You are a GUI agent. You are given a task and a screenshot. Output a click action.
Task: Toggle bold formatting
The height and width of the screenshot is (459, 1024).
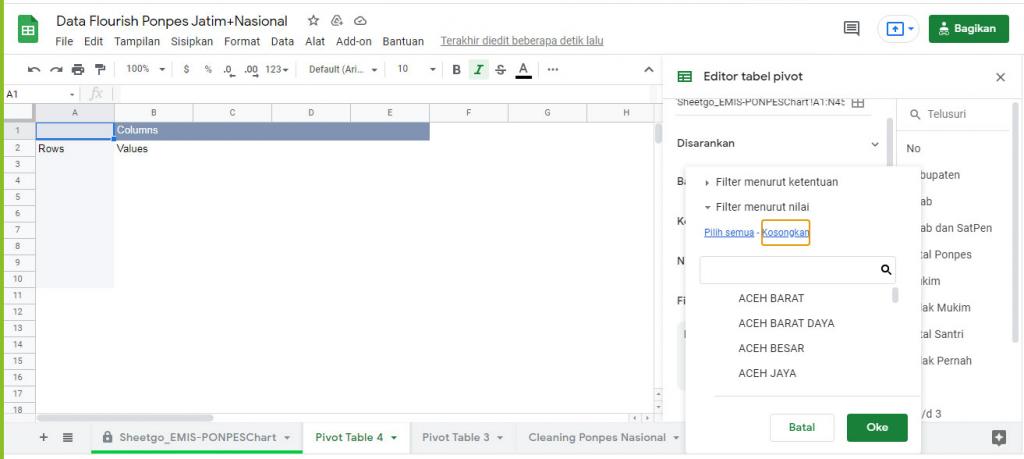click(x=456, y=69)
